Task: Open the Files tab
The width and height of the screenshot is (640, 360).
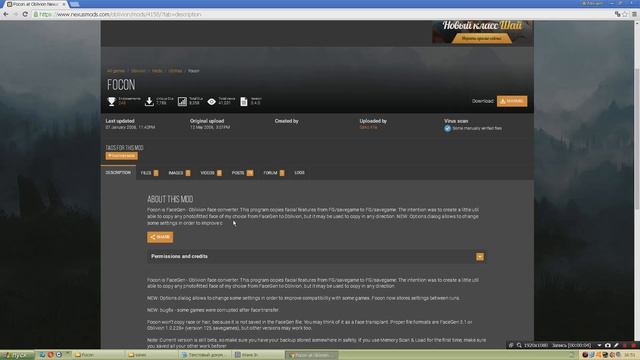Action: (149, 173)
